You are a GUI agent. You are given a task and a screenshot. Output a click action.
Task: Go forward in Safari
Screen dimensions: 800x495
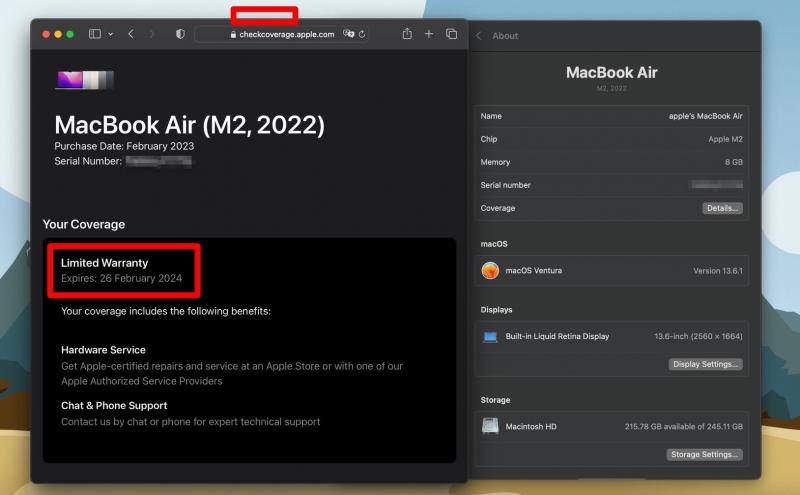tap(152, 34)
